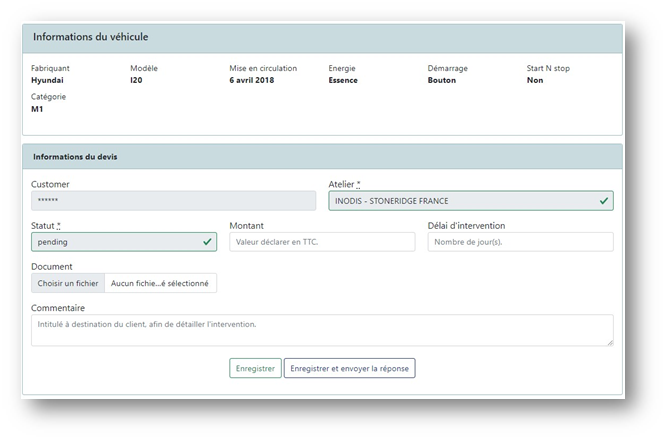Focus the Délai d'intervention field
667x441 pixels.
click(x=520, y=242)
